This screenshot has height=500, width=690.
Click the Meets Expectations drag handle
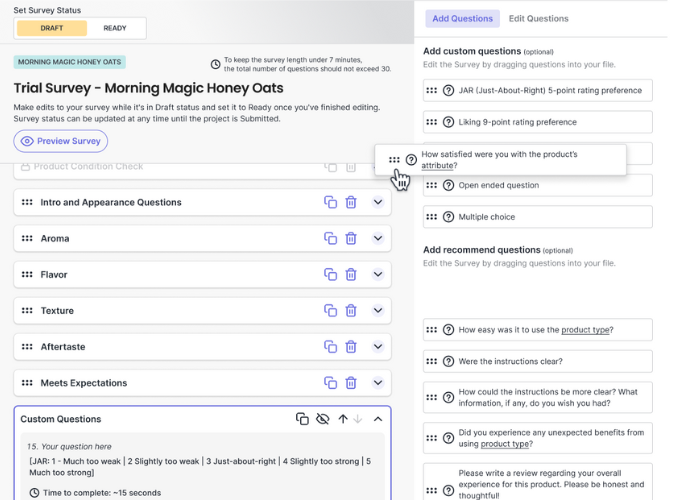point(27,383)
